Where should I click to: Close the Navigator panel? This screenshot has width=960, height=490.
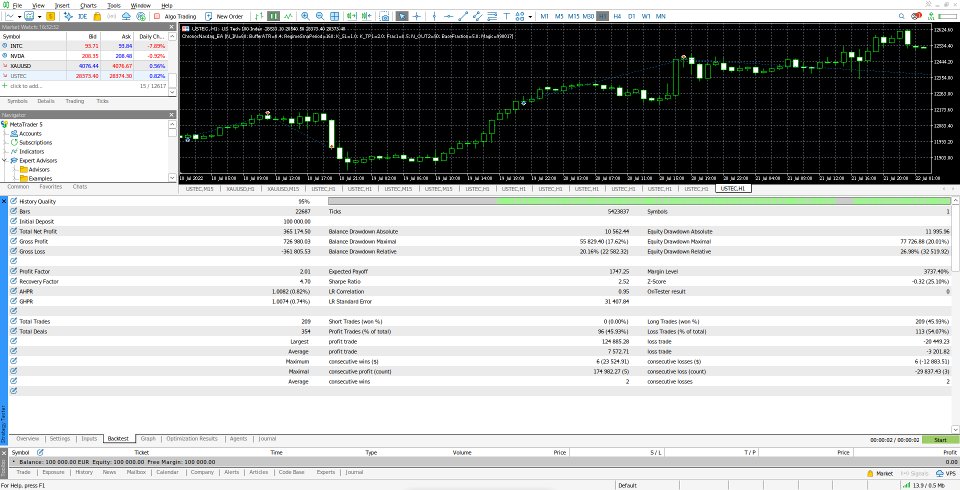(x=173, y=115)
